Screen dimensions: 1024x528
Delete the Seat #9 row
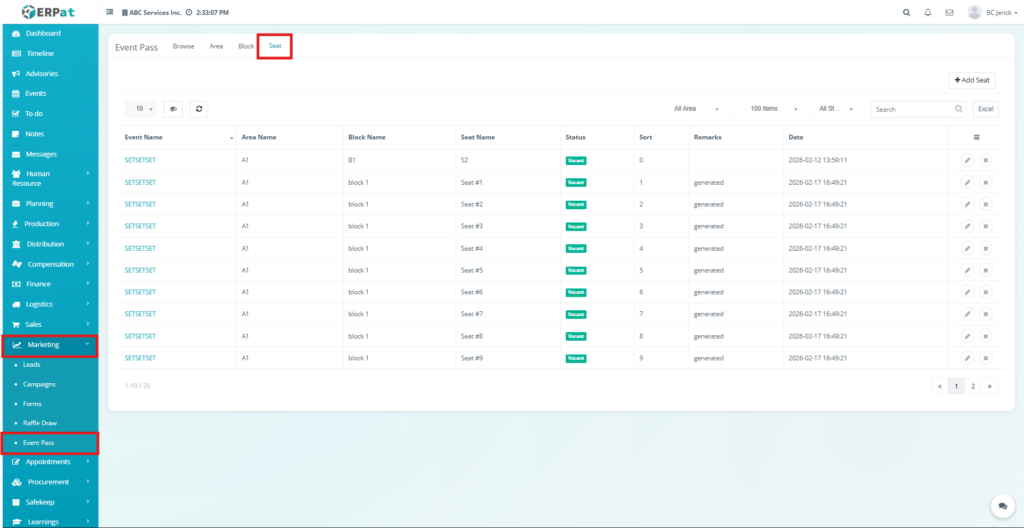pos(985,358)
